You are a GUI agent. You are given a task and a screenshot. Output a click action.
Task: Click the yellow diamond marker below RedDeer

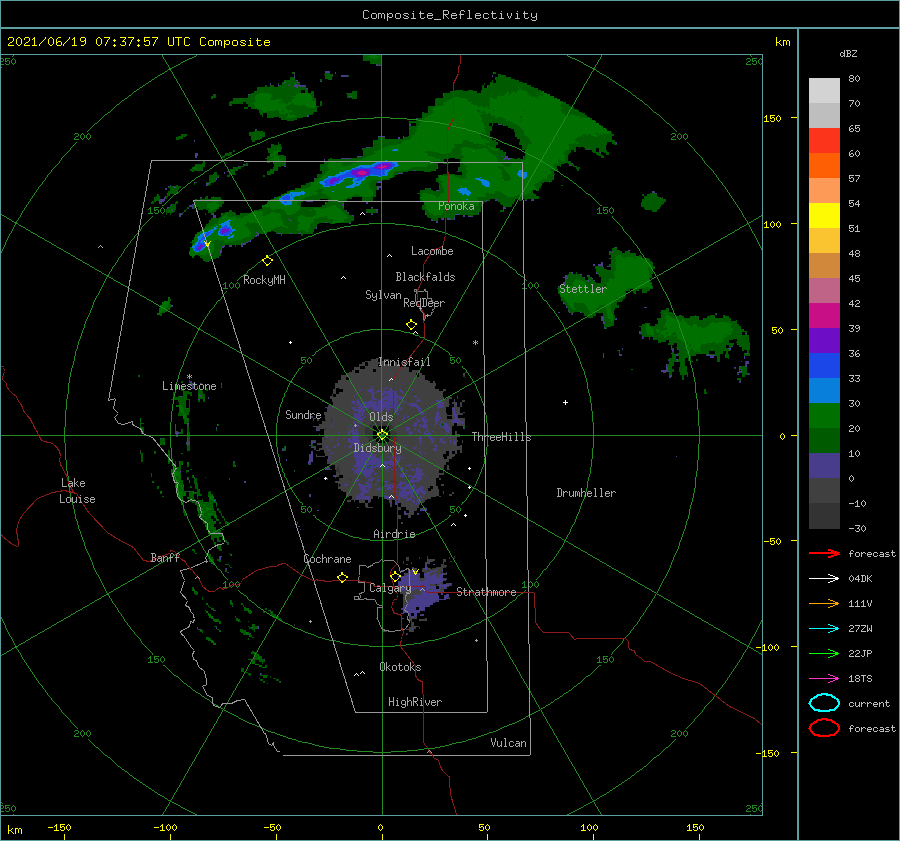pyautogui.click(x=412, y=325)
